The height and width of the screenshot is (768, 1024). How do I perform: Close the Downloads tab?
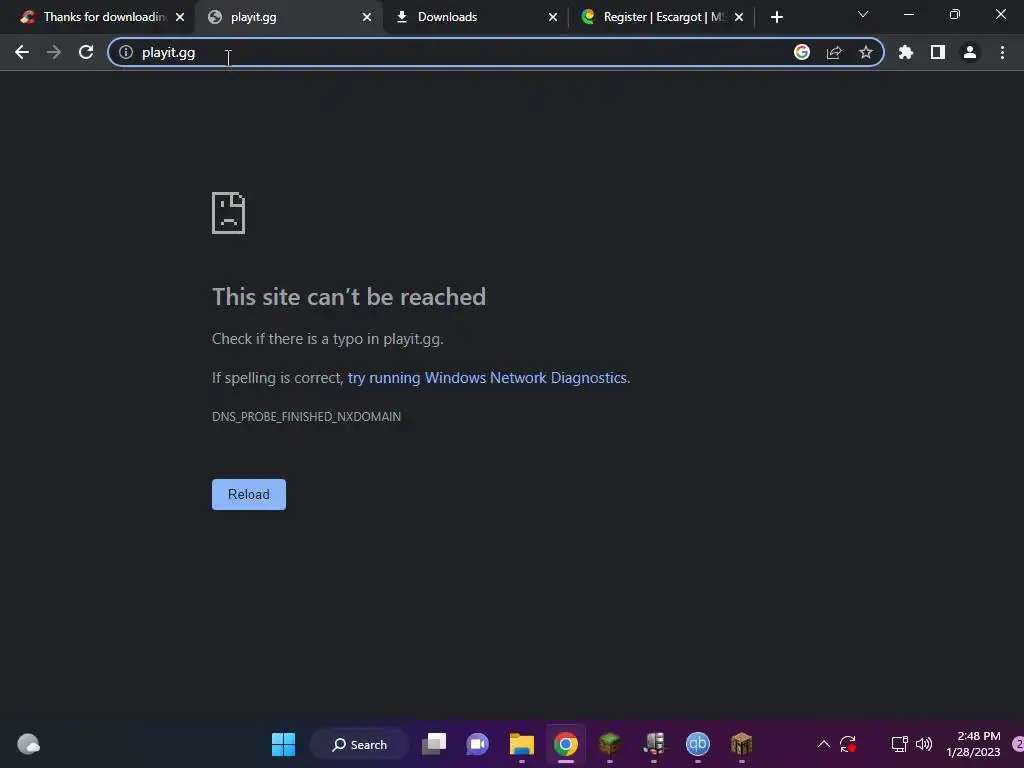coord(553,17)
